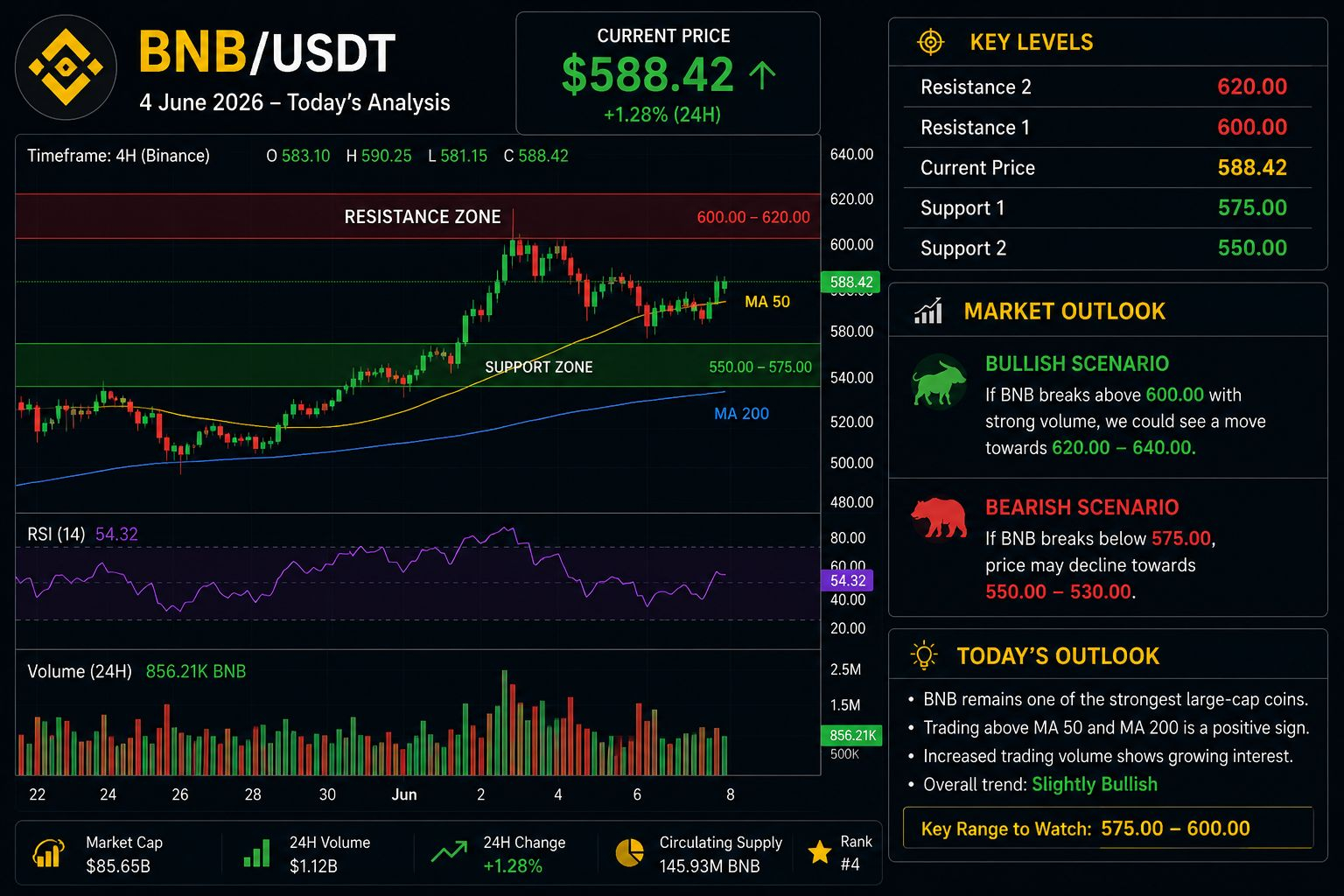
Task: Click the BNB/USDT pair title
Action: [267, 52]
